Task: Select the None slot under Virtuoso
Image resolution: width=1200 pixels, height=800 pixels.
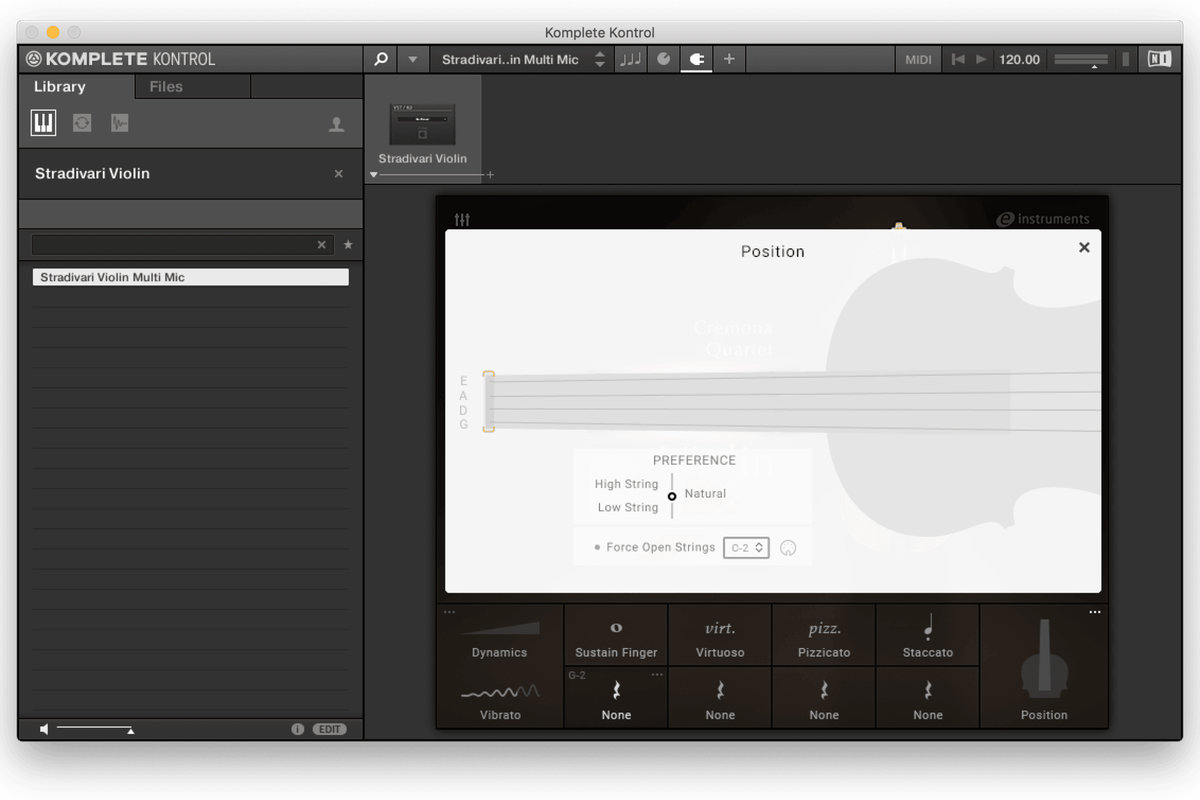Action: [x=720, y=698]
